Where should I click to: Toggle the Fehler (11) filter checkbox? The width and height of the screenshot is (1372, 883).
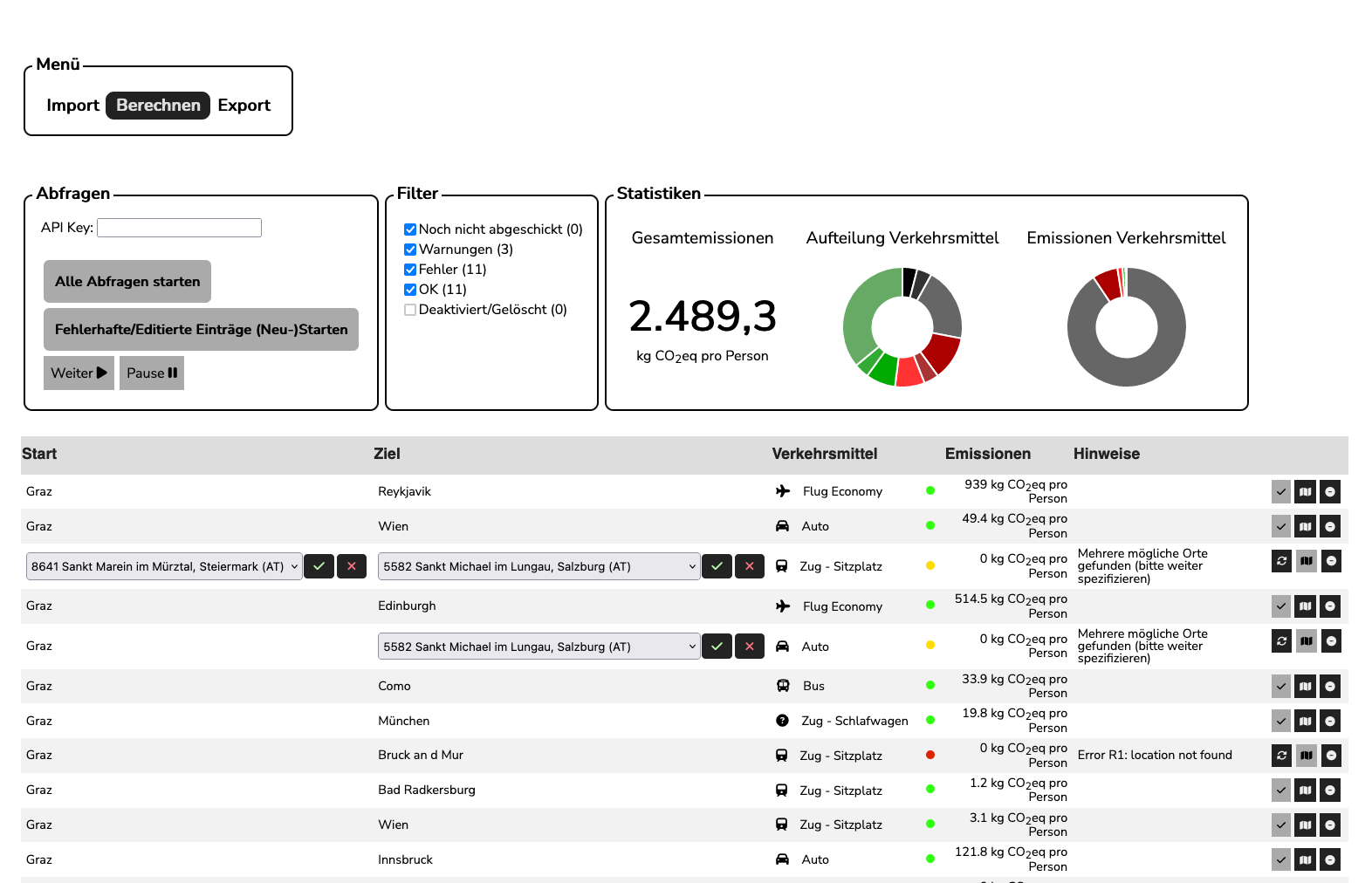410,270
